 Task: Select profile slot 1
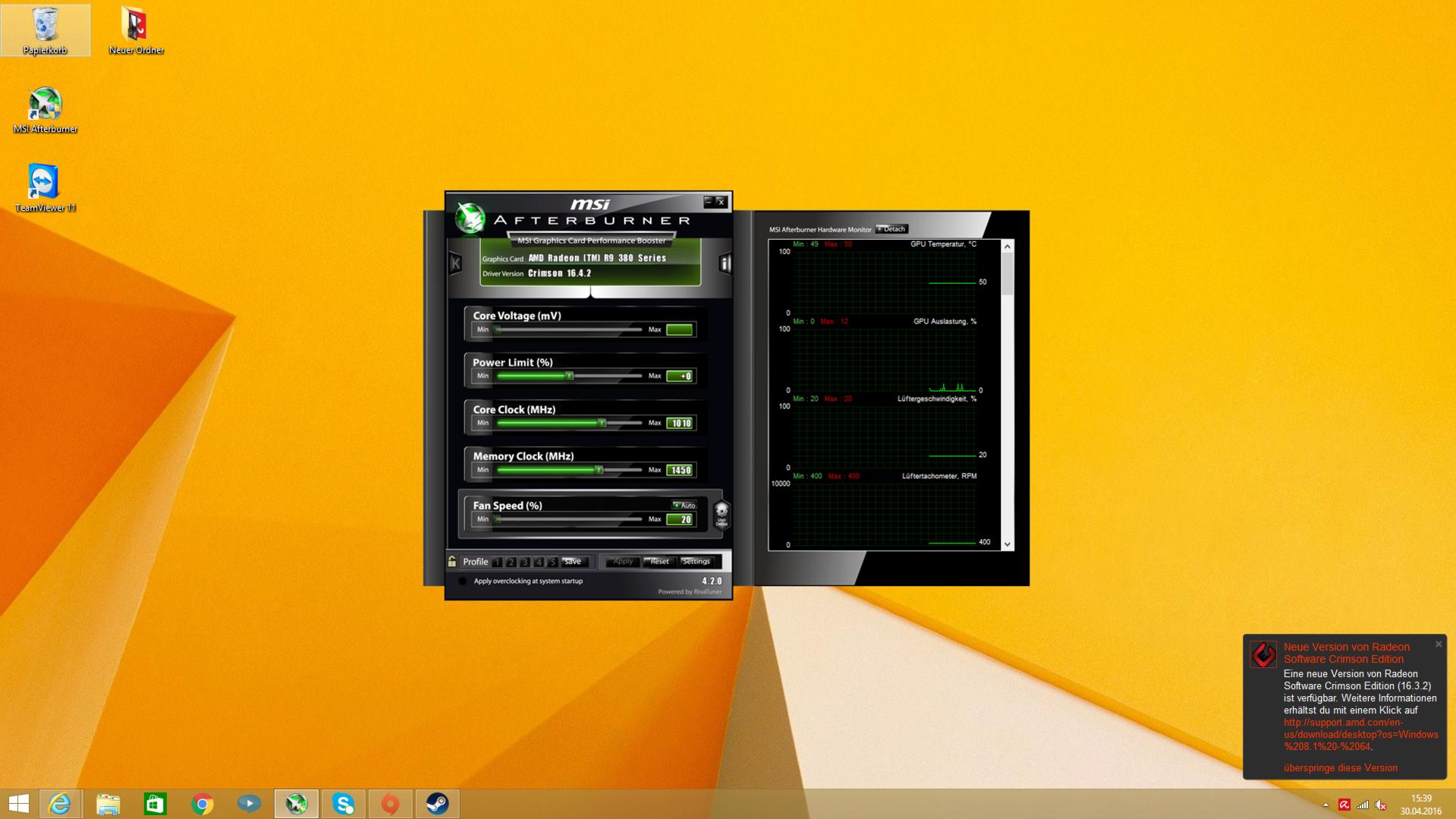(497, 562)
